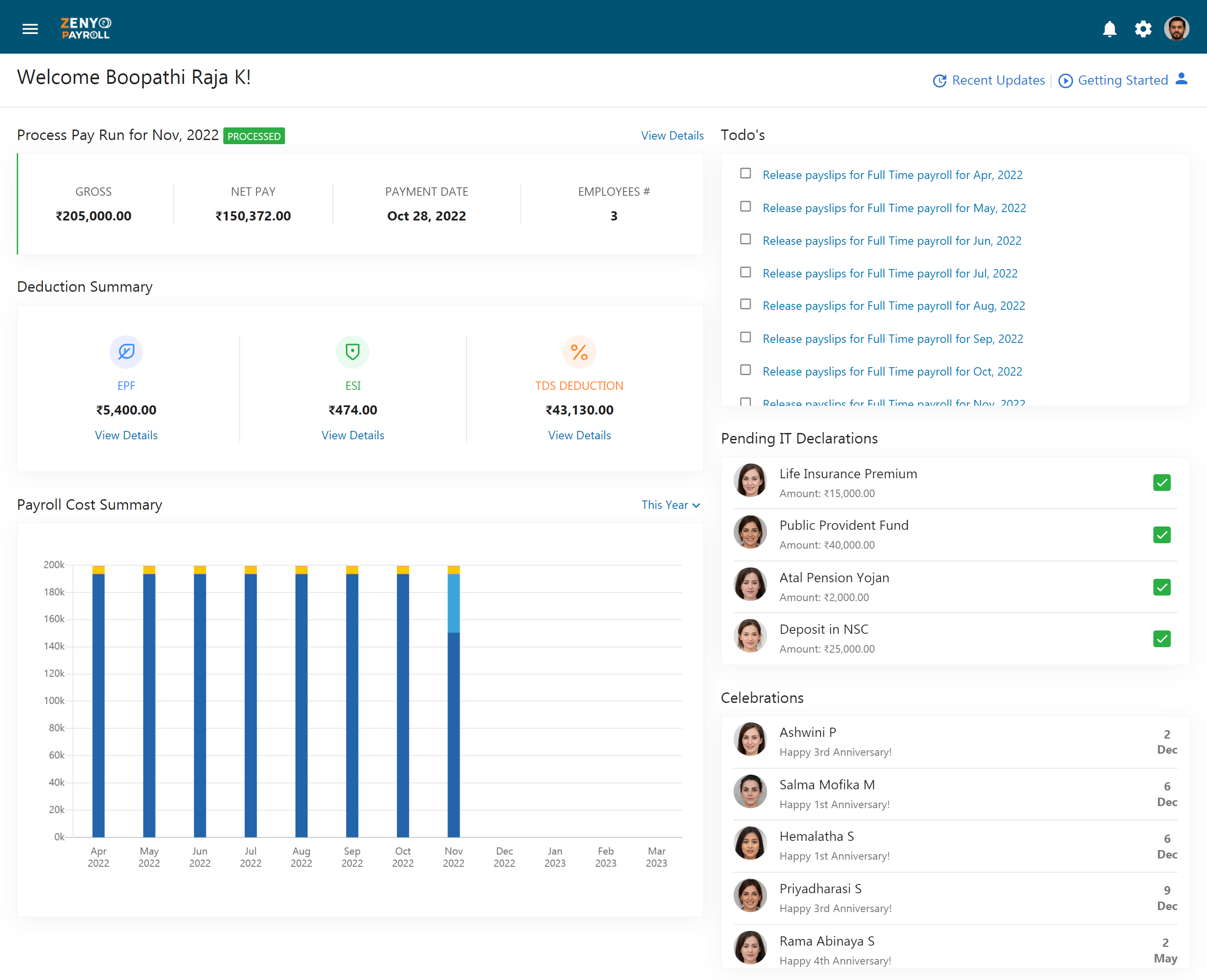Click light blue segment of Nov 2022 bar
1207x980 pixels.
click(x=454, y=603)
